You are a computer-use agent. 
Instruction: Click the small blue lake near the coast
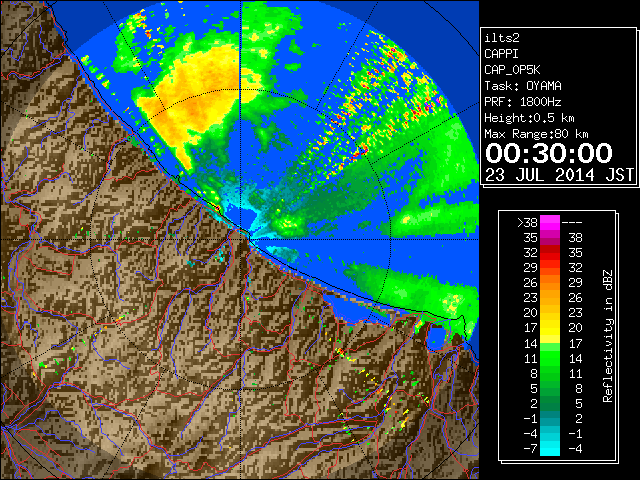click(437, 338)
